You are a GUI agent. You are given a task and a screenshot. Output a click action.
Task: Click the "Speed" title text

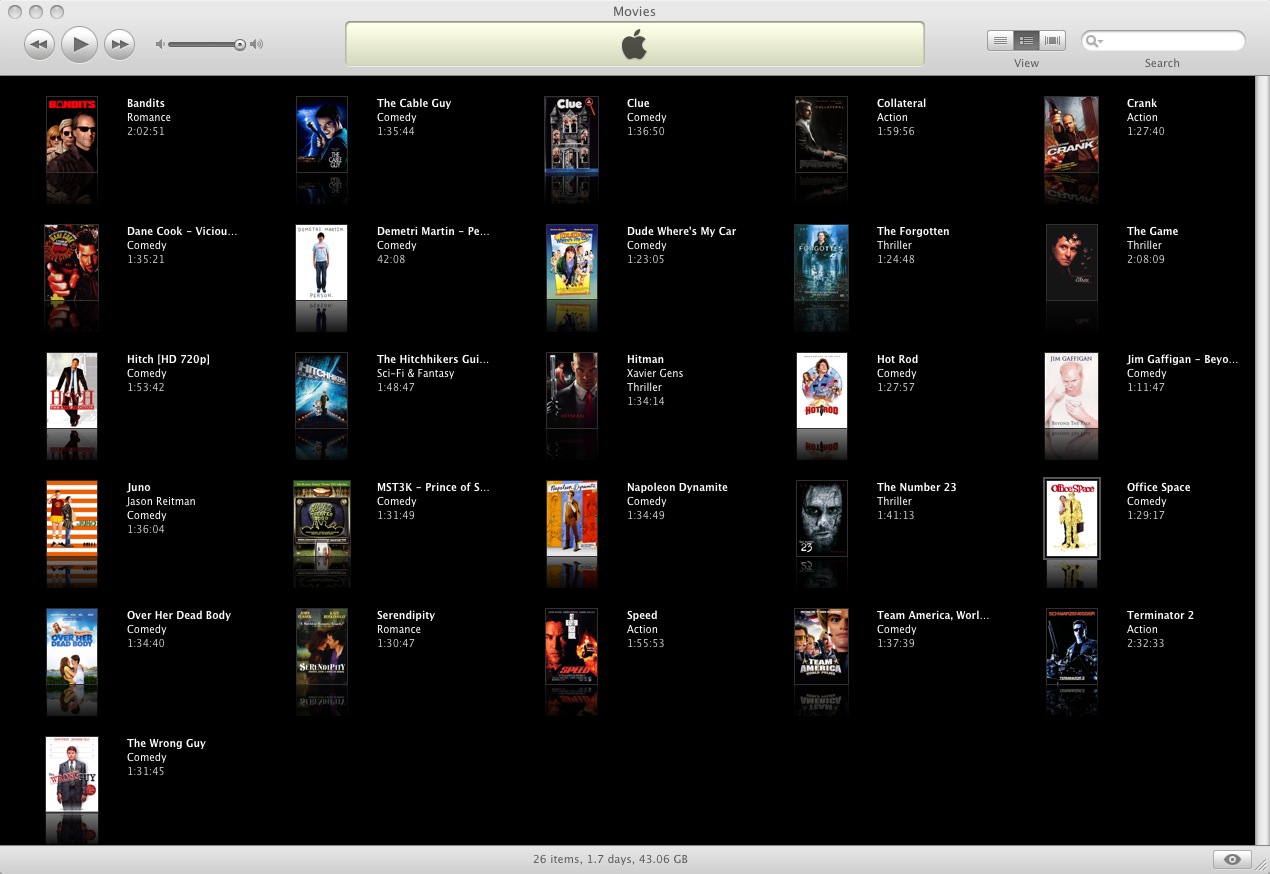[642, 615]
